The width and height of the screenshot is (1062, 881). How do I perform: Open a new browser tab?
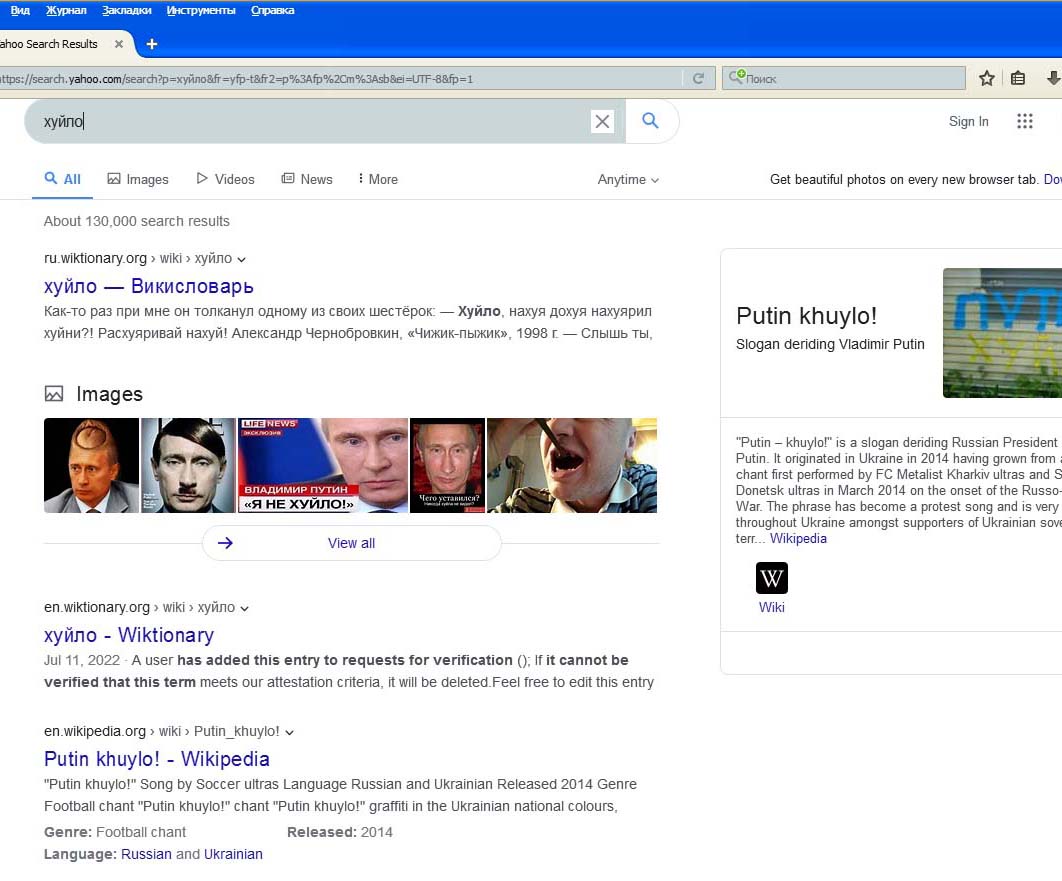(152, 44)
